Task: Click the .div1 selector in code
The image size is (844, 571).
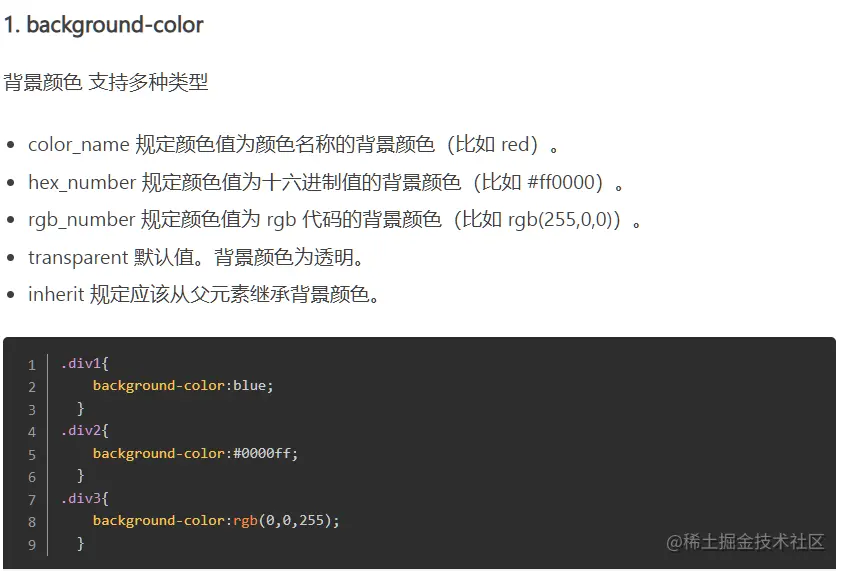Action: 80,364
